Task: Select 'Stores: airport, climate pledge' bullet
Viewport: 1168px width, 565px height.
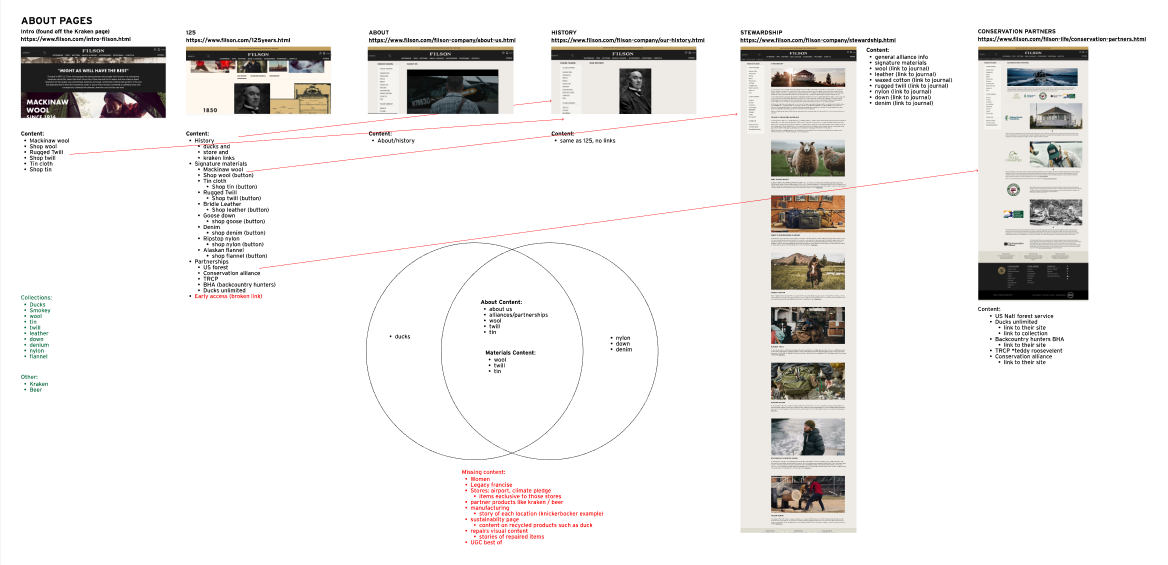Action: point(511,490)
